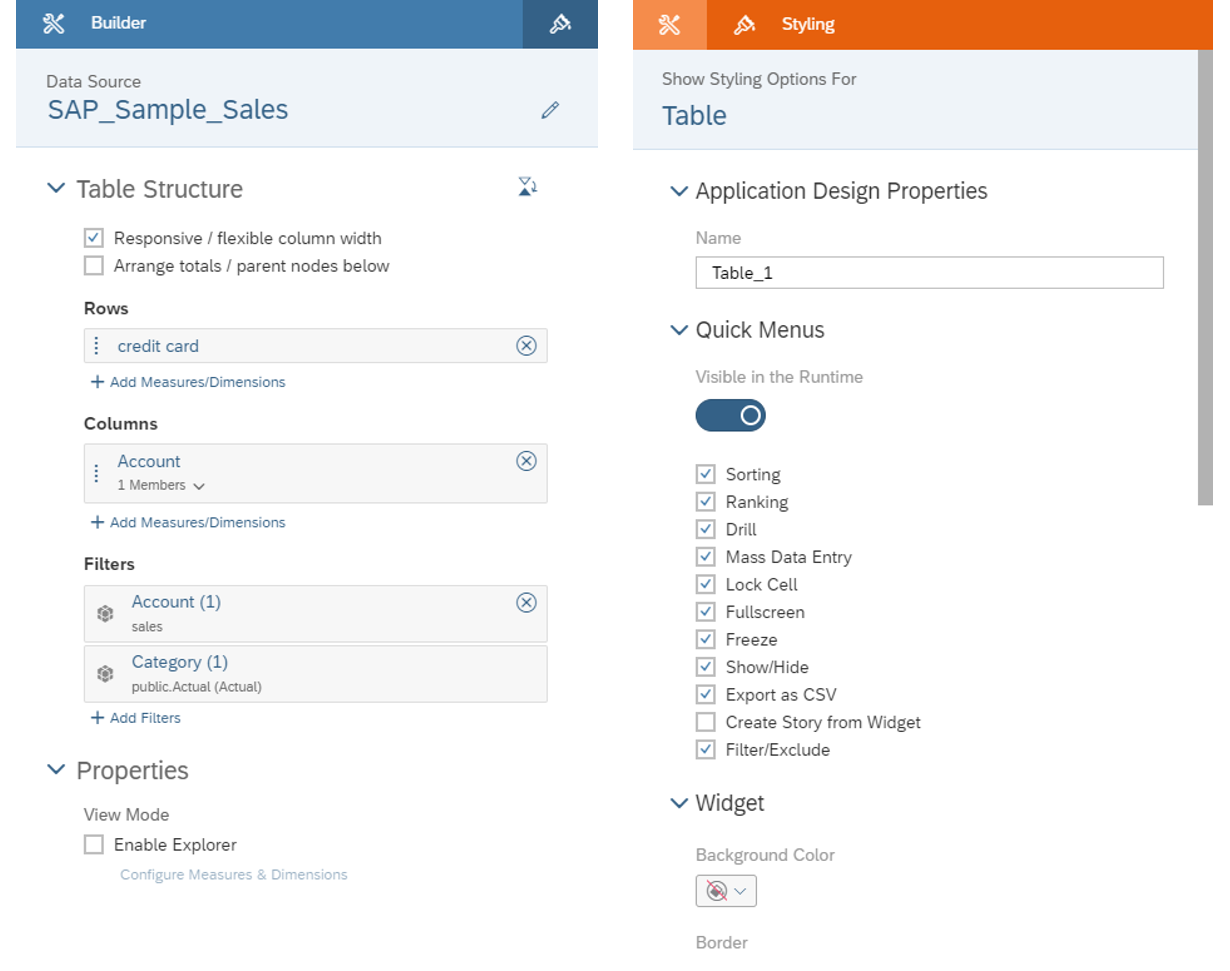Collapse the Table Structure section
The image size is (1230, 971).
click(x=57, y=189)
